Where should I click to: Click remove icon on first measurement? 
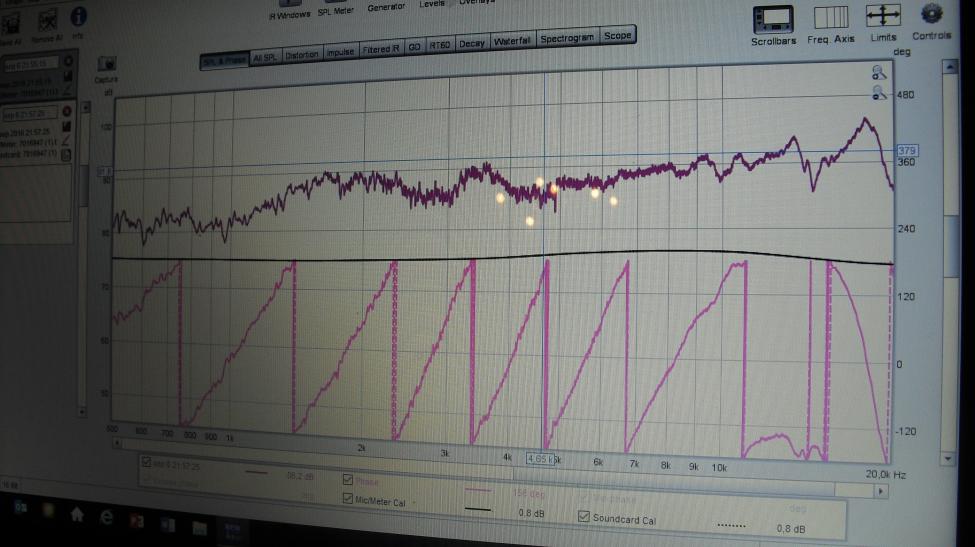68,61
